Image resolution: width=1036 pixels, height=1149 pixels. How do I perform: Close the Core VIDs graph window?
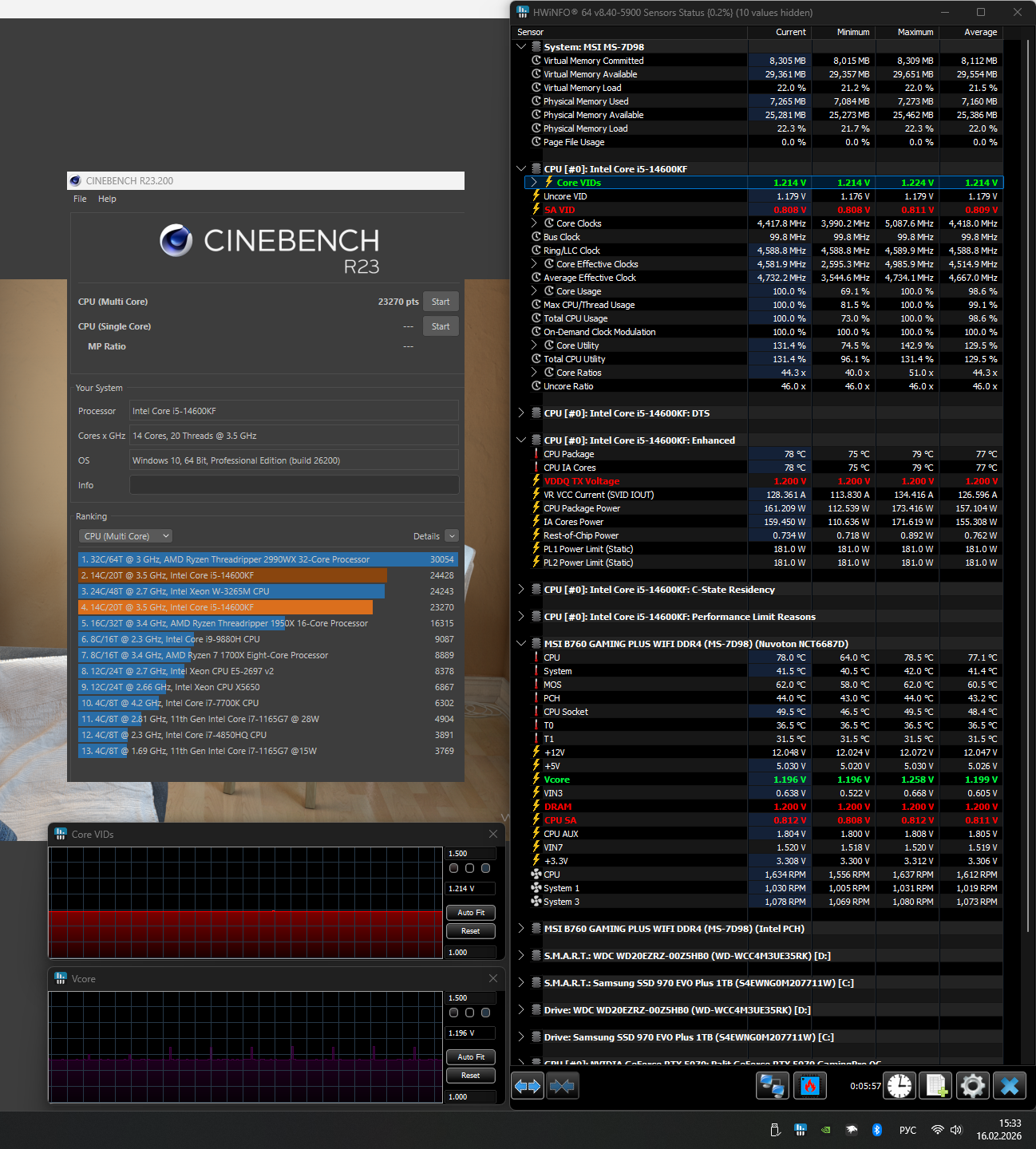tap(492, 834)
